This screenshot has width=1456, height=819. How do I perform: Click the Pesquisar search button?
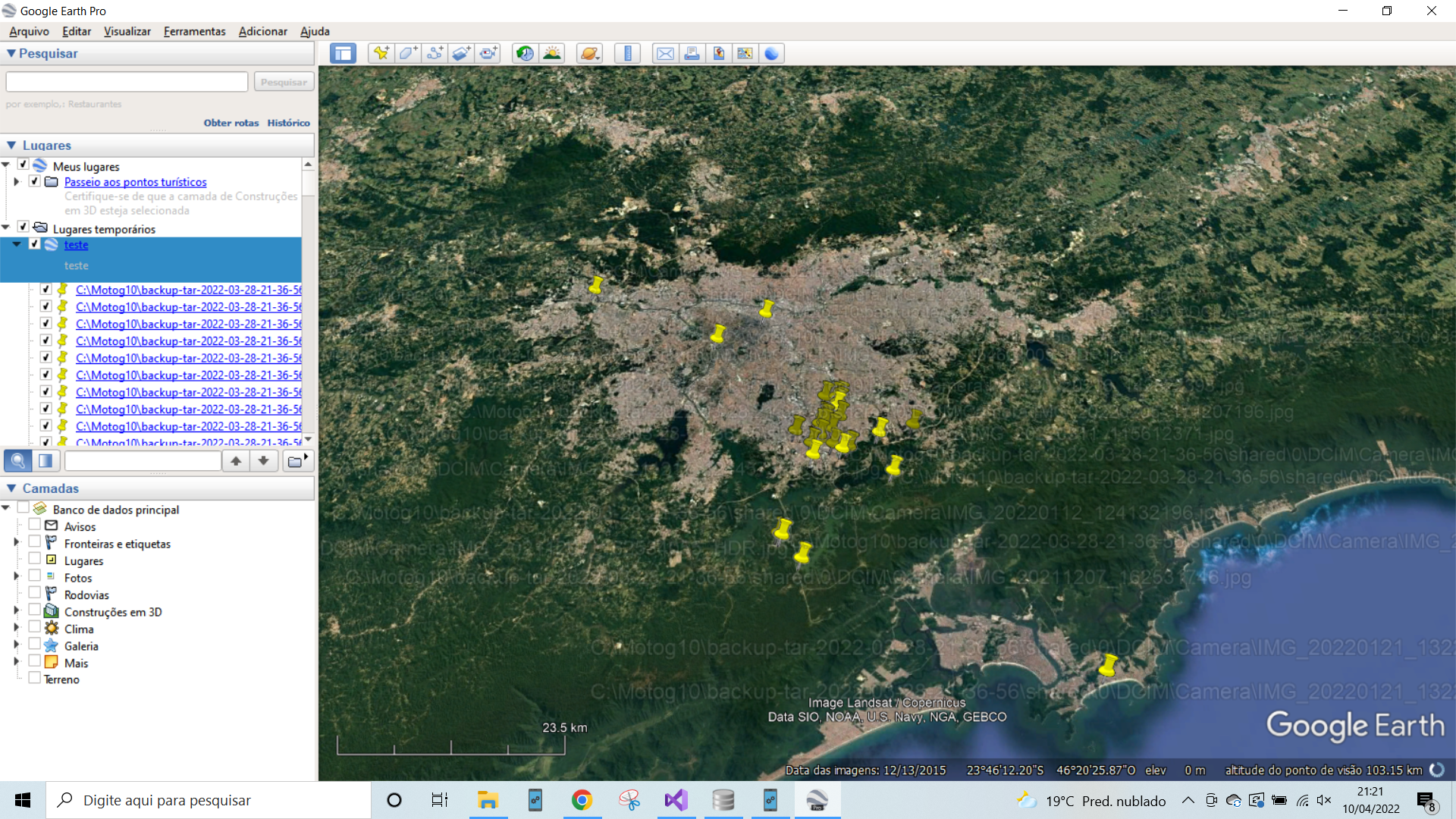(284, 82)
